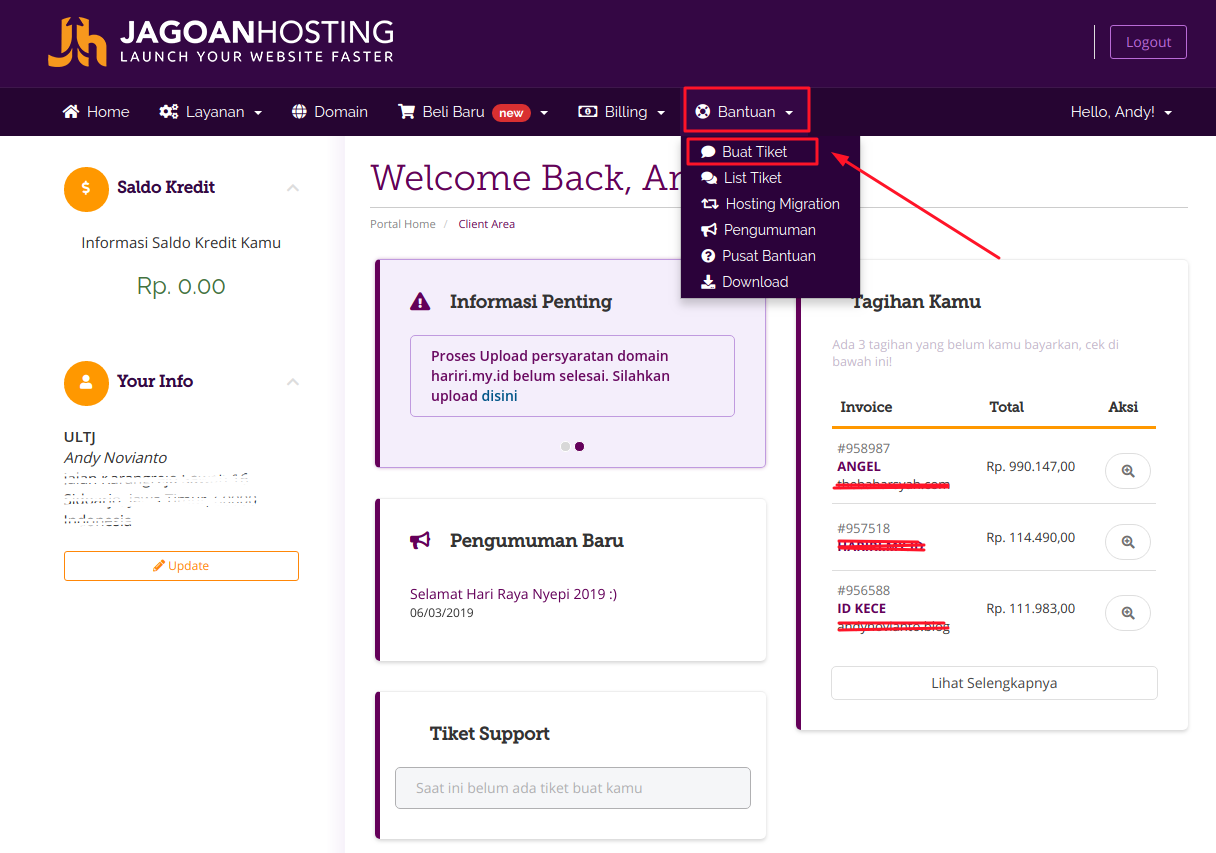Click the Your Info user icon
Screen dimensions: 1216x853
coord(86,382)
